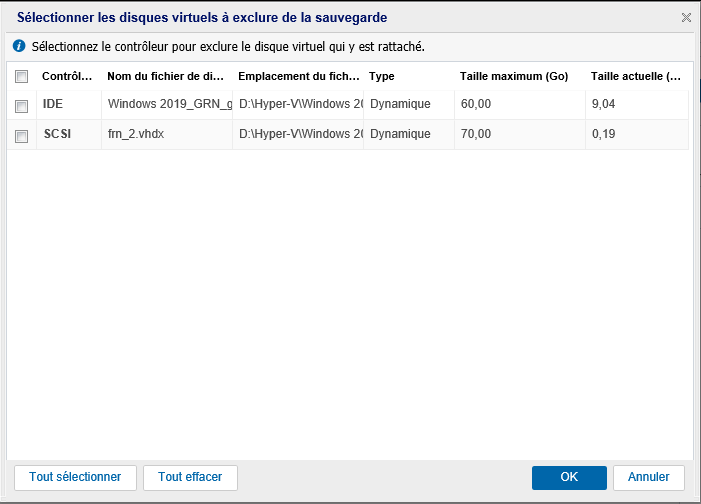Toggle the select-all checkbox in table header

coord(21,76)
